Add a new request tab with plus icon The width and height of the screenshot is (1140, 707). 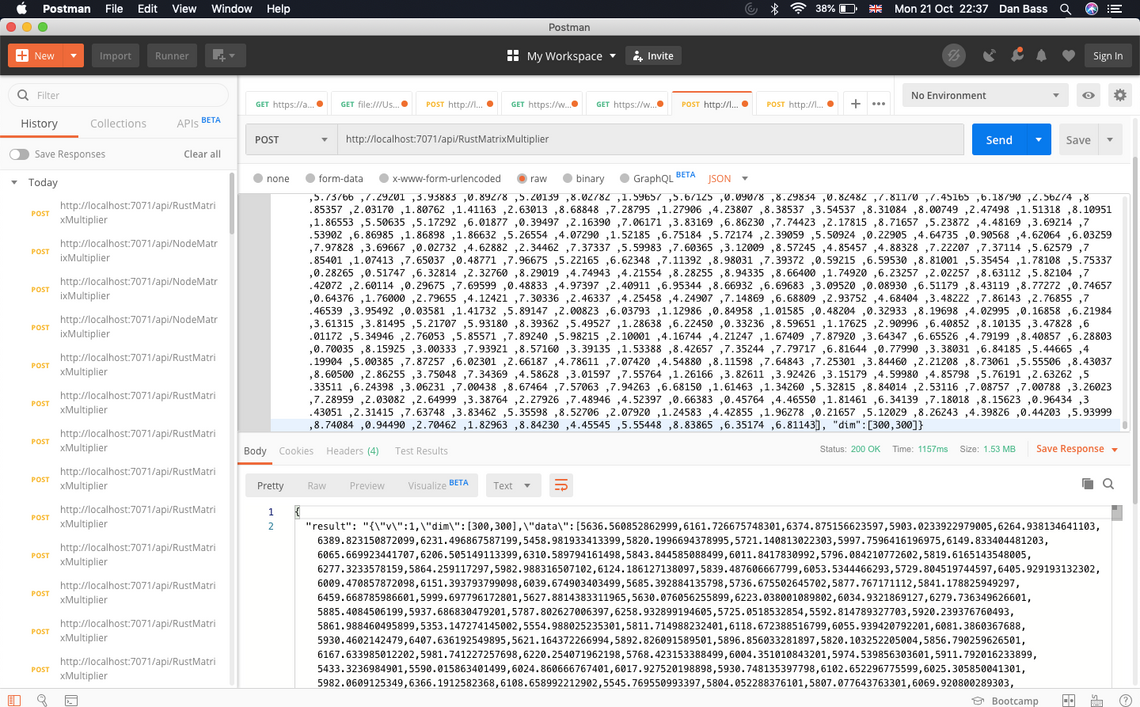[x=856, y=104]
